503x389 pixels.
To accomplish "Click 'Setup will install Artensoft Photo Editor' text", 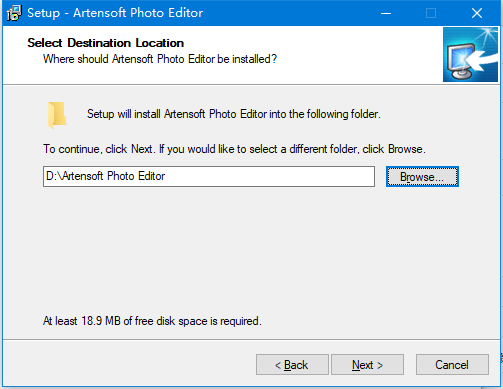I will pyautogui.click(x=234, y=114).
